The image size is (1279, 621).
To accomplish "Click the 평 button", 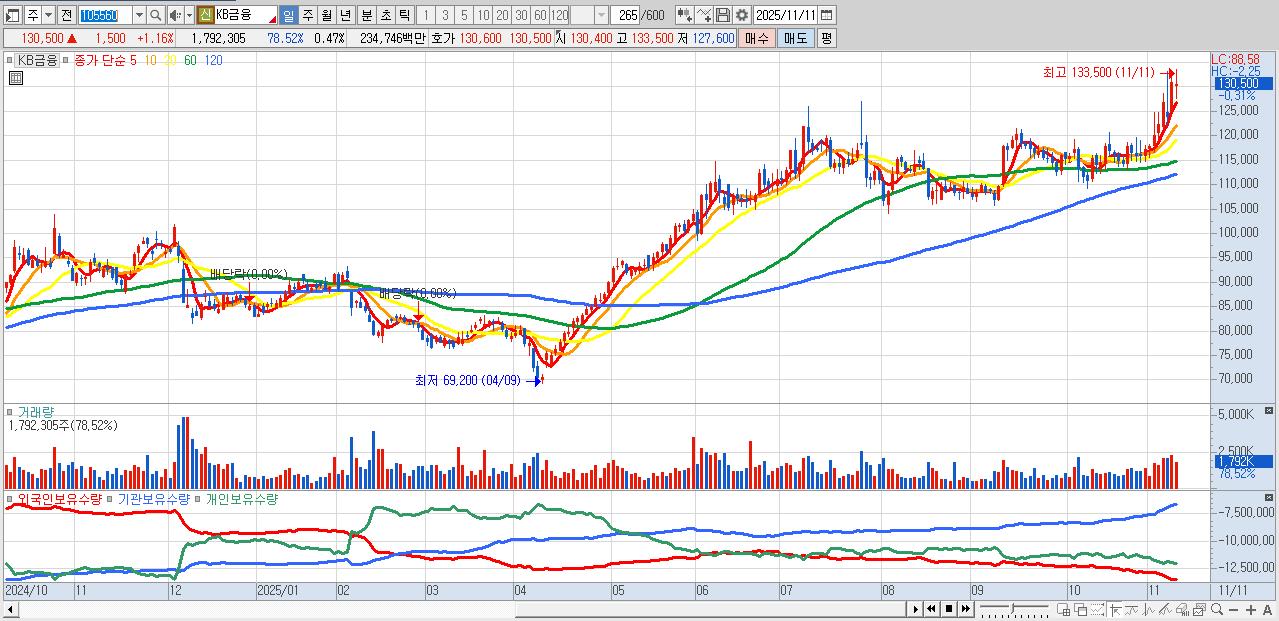I will (x=826, y=38).
